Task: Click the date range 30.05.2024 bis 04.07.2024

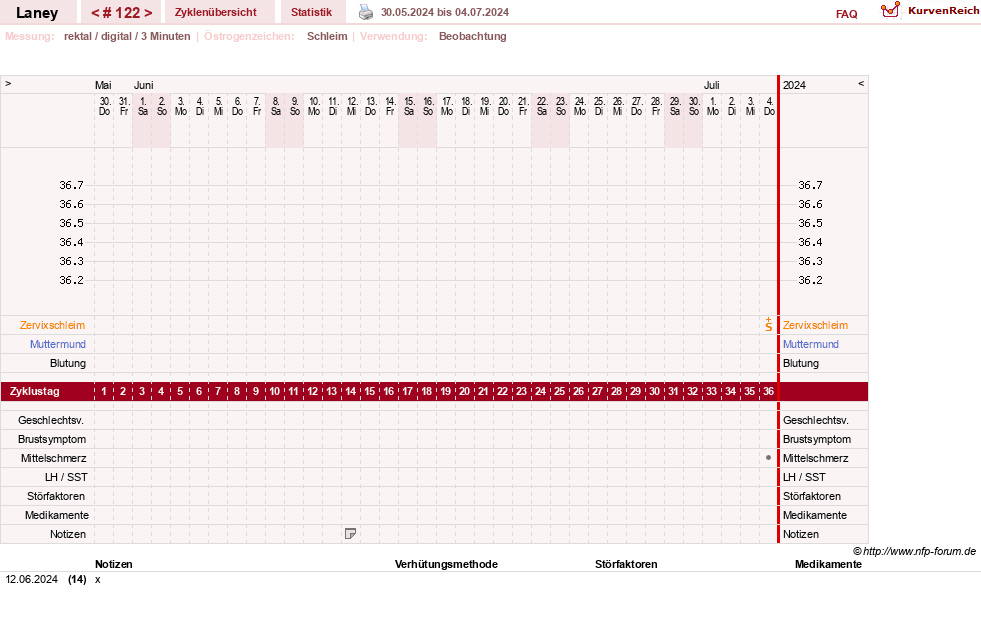Action: (x=445, y=12)
